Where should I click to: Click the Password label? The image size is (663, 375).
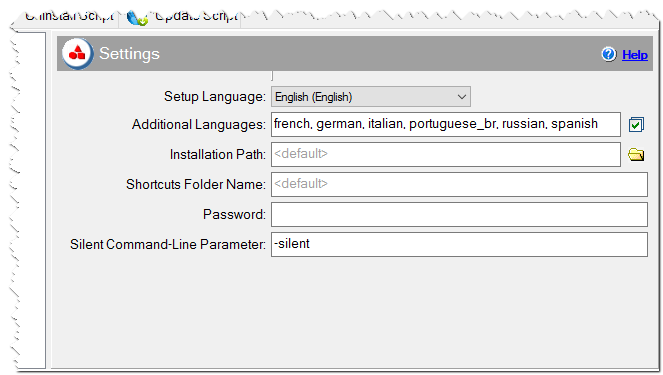click(x=234, y=214)
